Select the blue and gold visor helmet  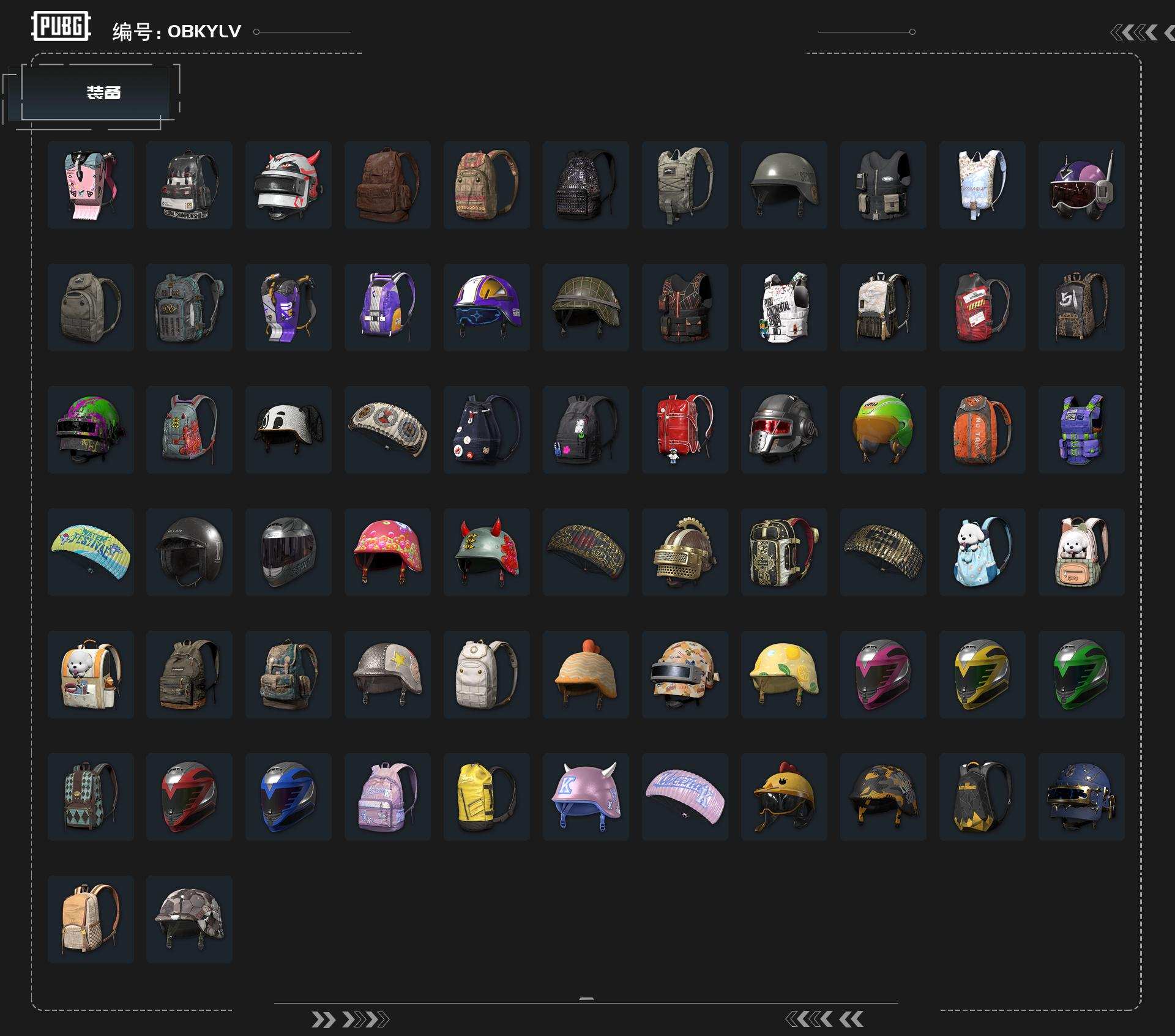point(1081,797)
